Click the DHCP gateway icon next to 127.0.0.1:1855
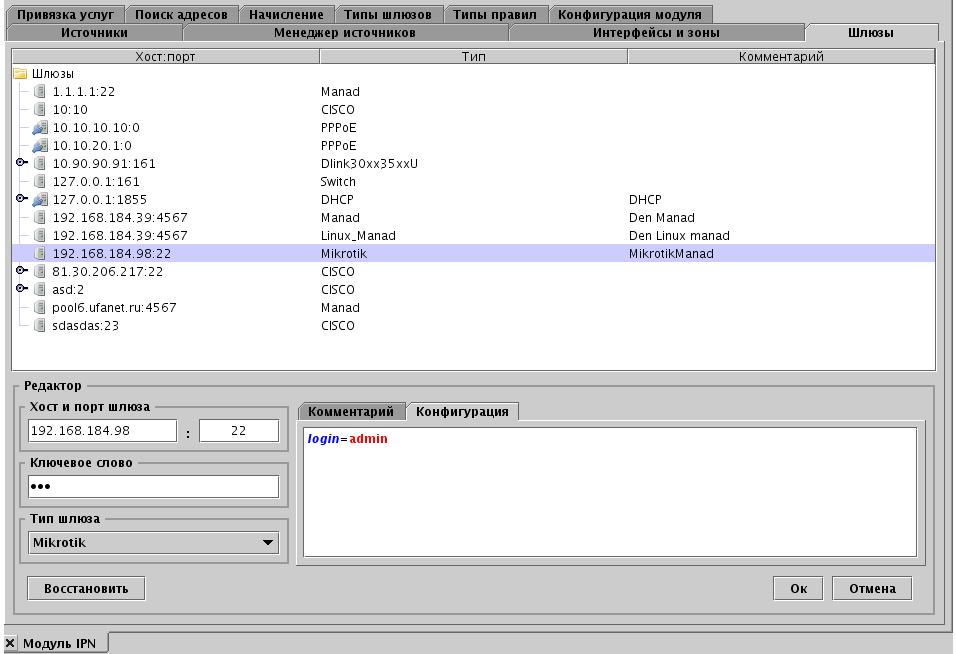 38,199
